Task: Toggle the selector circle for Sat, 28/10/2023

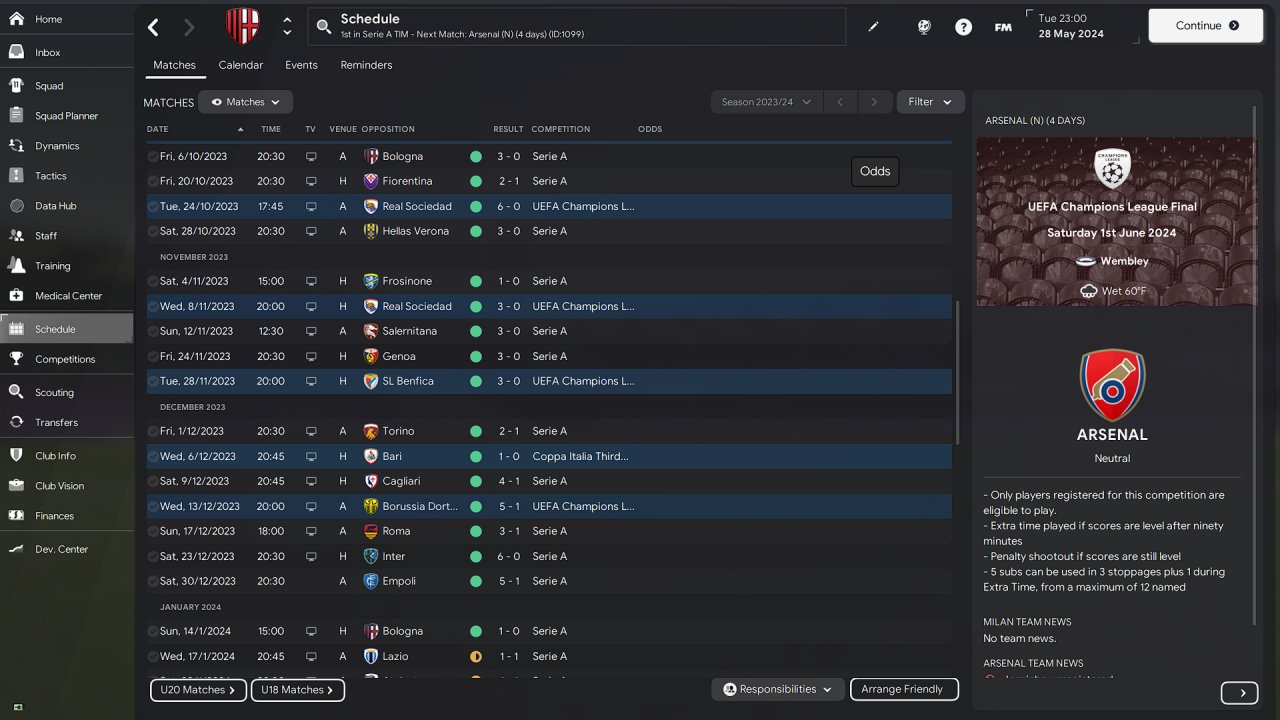Action: [x=153, y=231]
